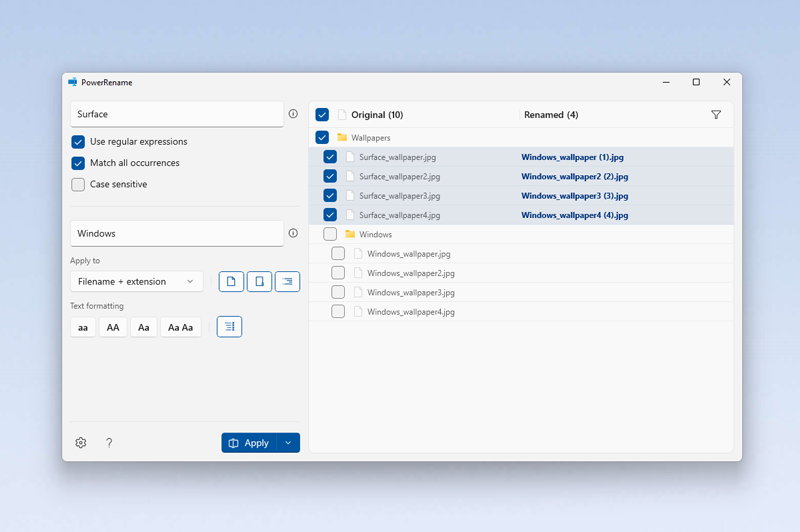This screenshot has height=532, width=800.
Task: Uncheck Match all occurrences
Action: point(78,163)
